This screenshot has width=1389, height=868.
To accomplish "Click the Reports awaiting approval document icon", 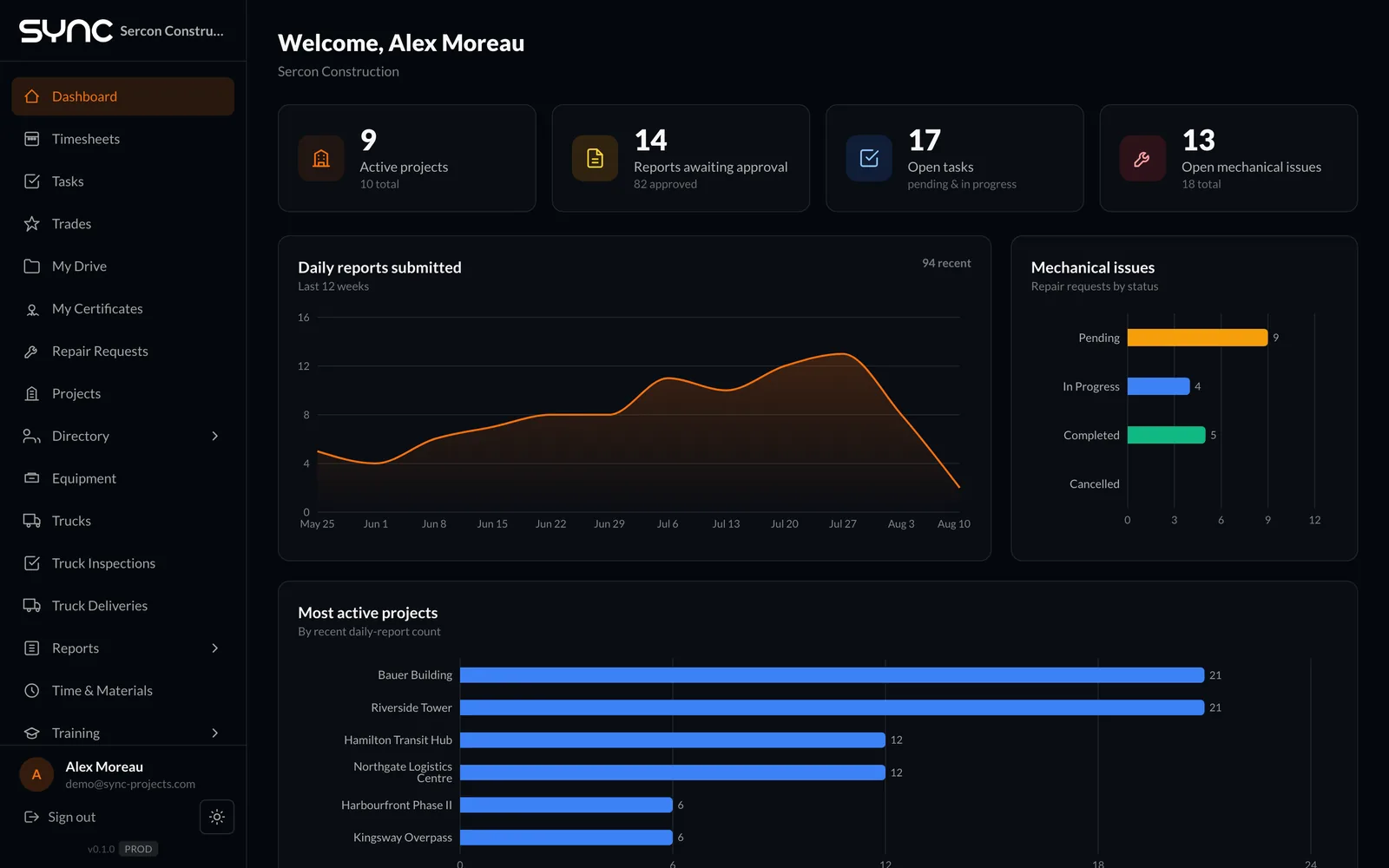I will point(595,158).
